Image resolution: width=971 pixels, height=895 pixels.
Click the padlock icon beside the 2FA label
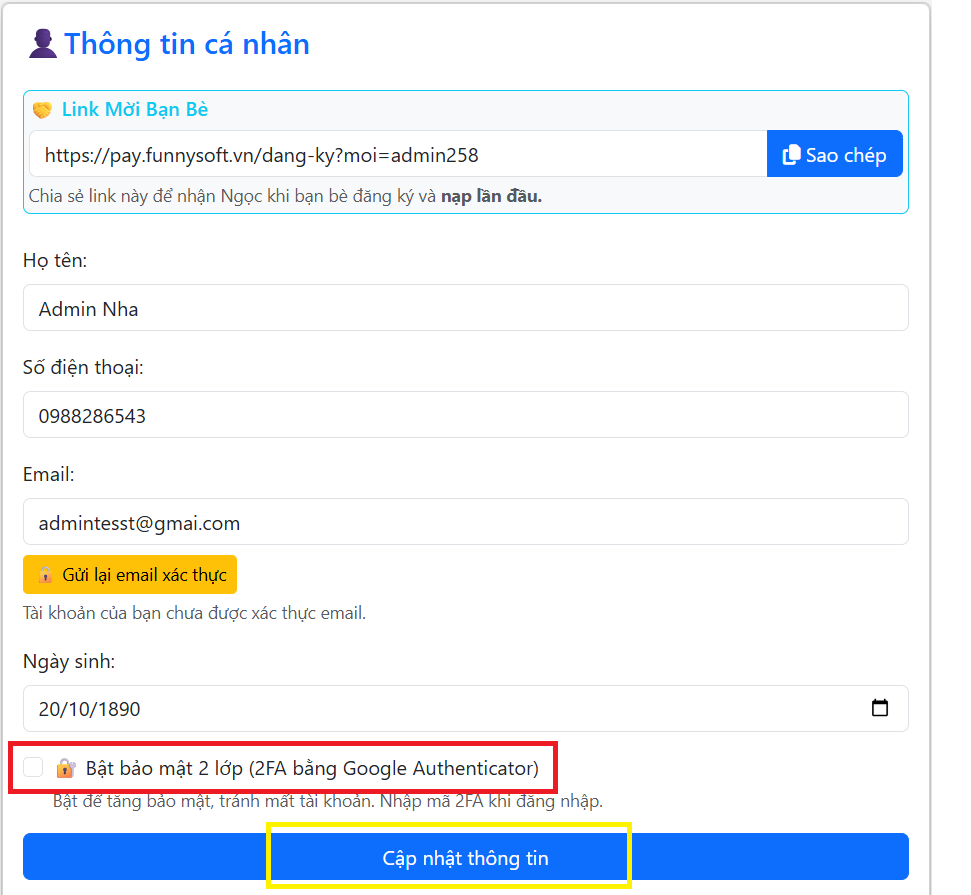pyautogui.click(x=66, y=768)
